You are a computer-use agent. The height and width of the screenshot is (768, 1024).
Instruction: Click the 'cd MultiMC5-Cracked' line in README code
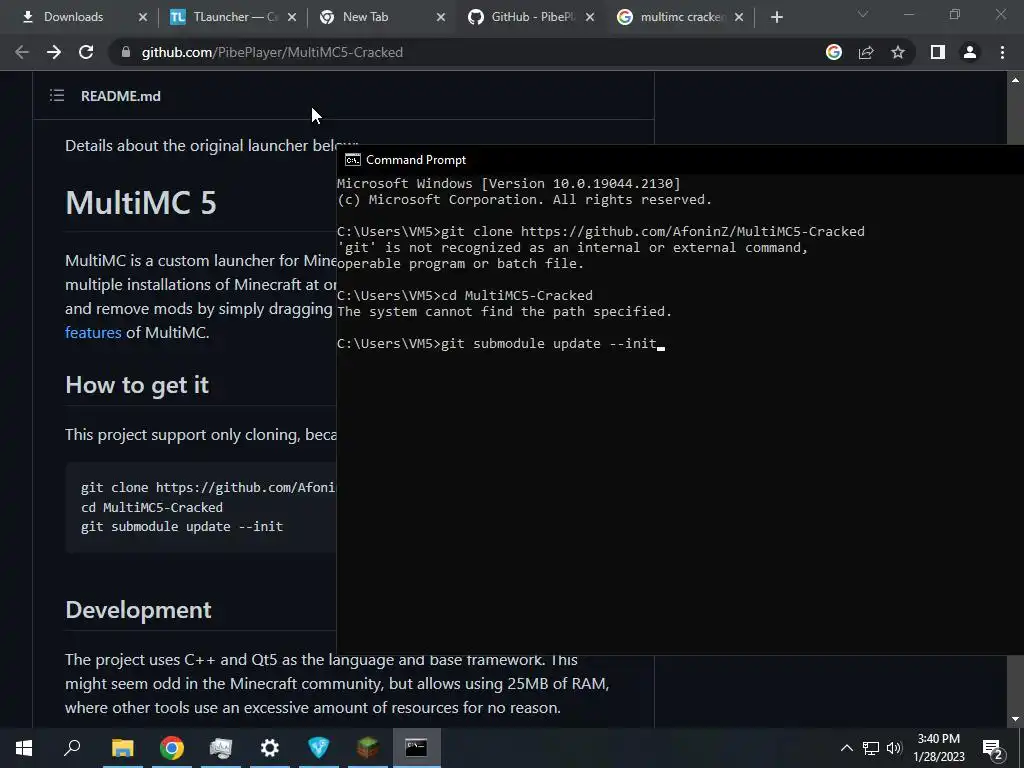point(152,507)
